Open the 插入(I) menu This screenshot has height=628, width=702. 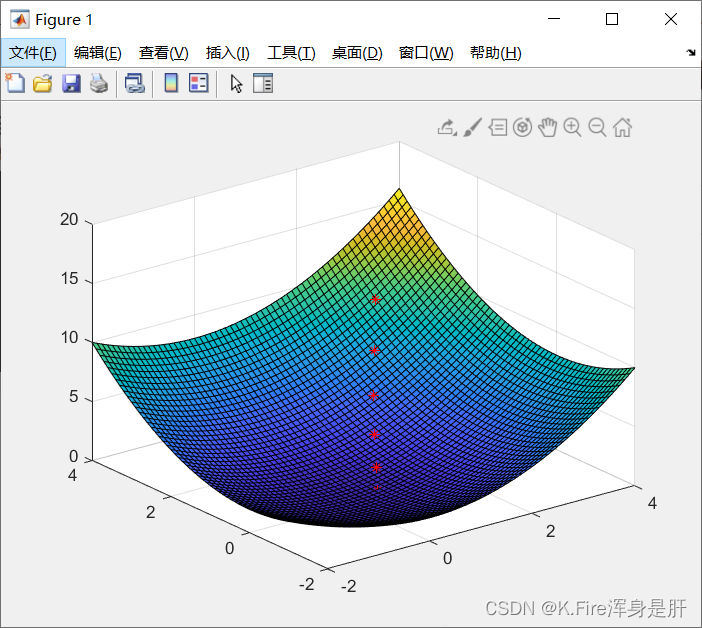coord(227,53)
